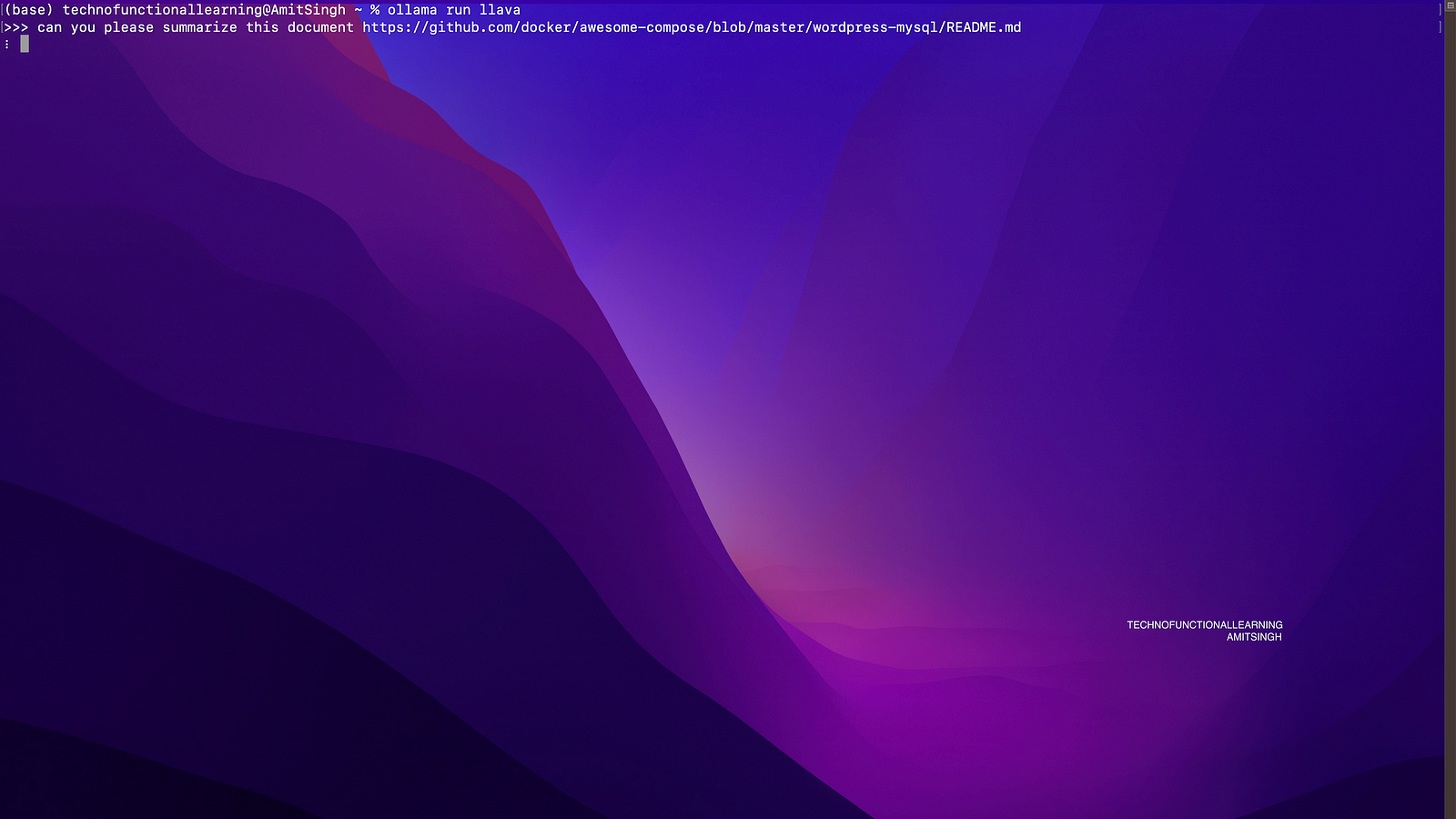Click the word 'summarize' in the prompt

(199, 27)
